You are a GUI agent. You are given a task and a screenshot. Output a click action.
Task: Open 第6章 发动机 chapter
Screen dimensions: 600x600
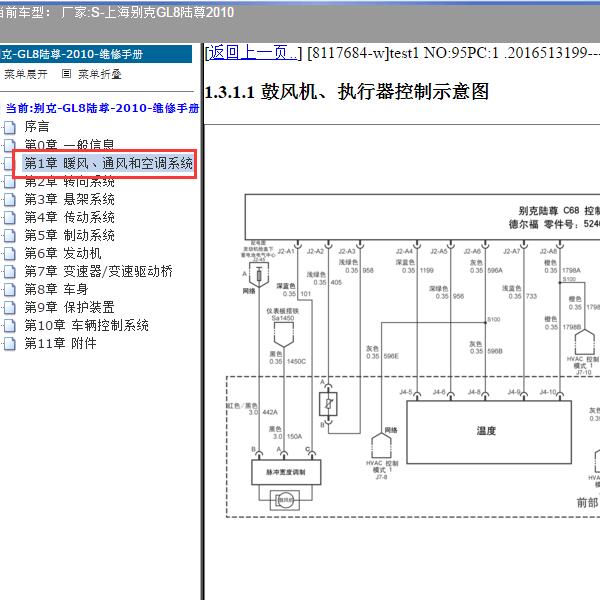63,253
